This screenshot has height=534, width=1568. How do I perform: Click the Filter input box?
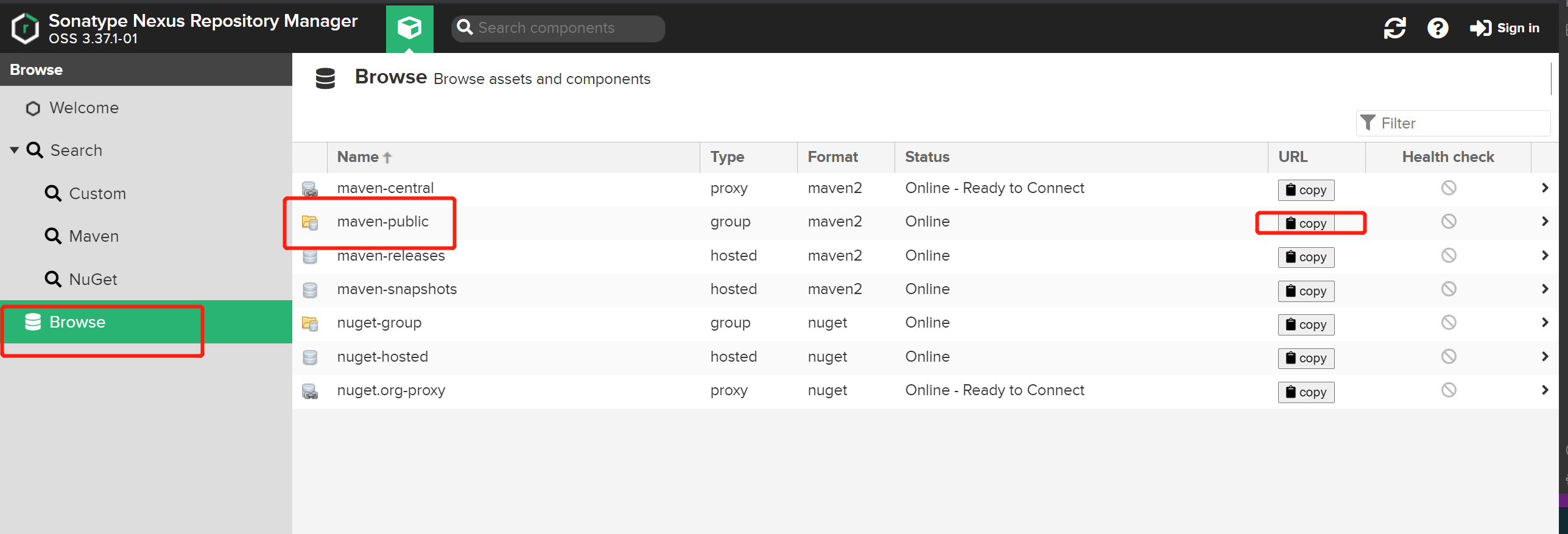click(1453, 123)
